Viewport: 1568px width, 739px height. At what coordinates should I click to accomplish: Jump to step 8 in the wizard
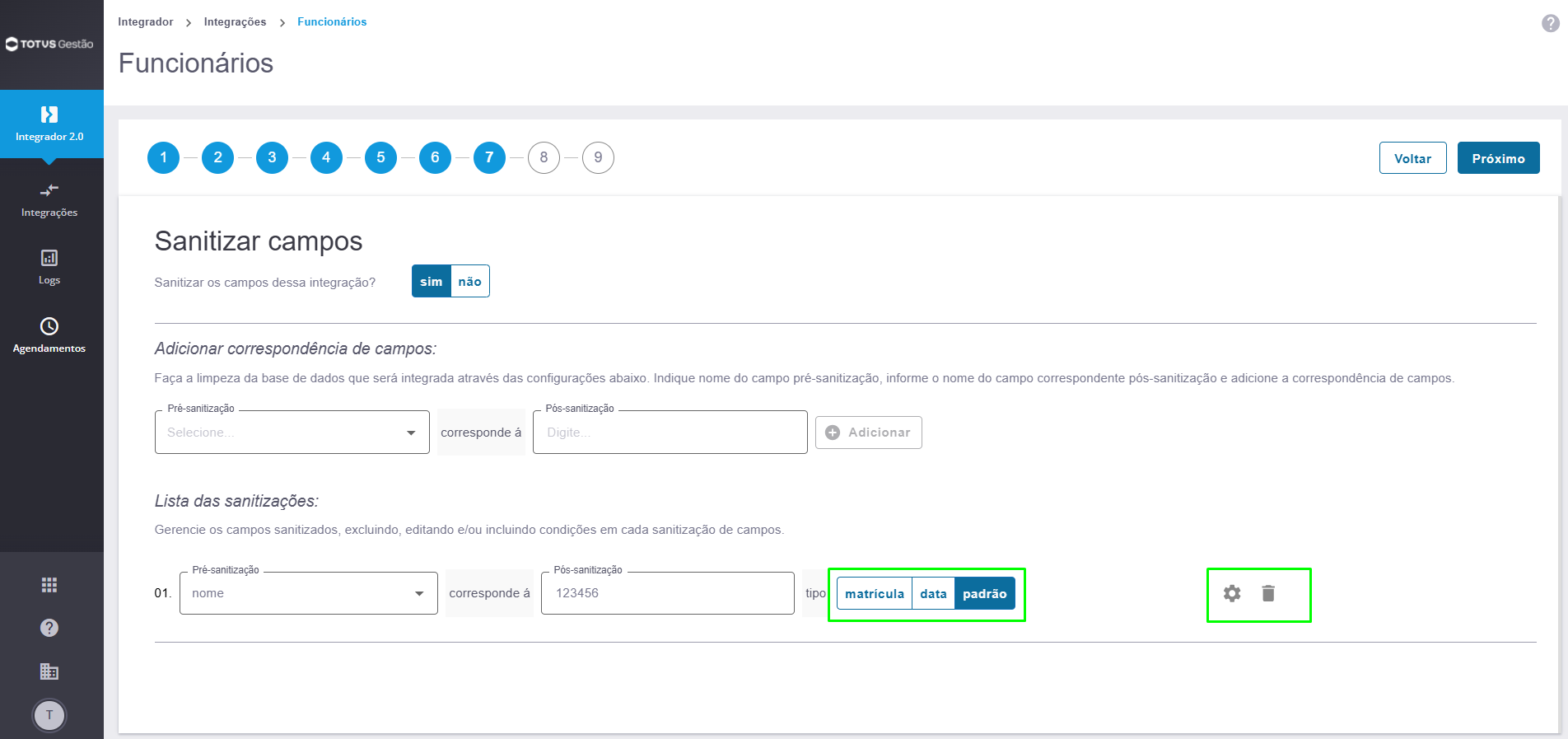(544, 157)
